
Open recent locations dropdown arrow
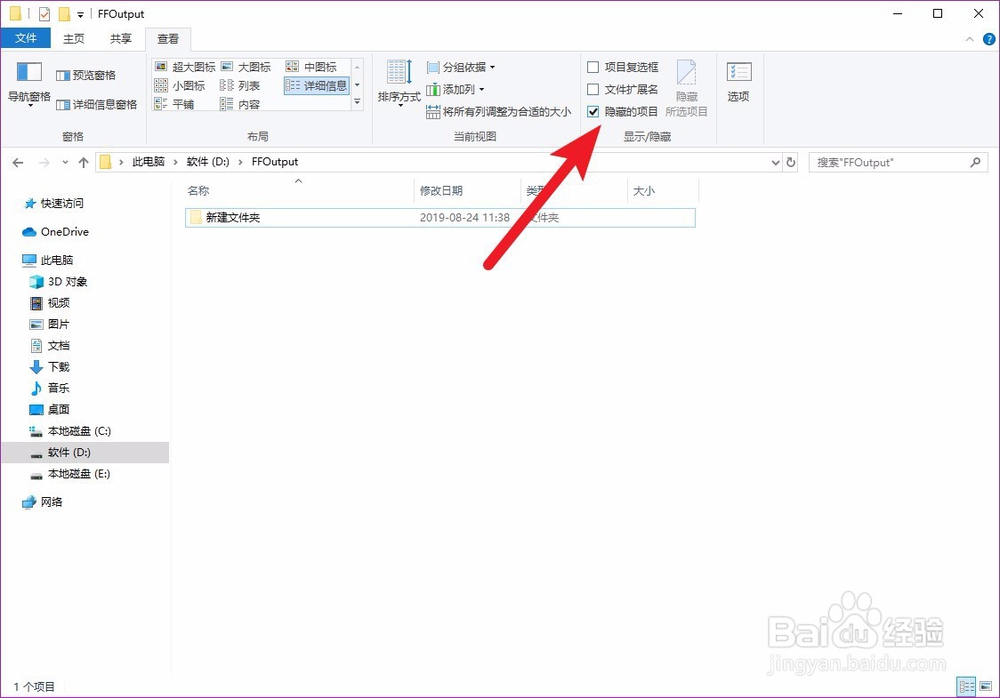pyautogui.click(x=65, y=163)
